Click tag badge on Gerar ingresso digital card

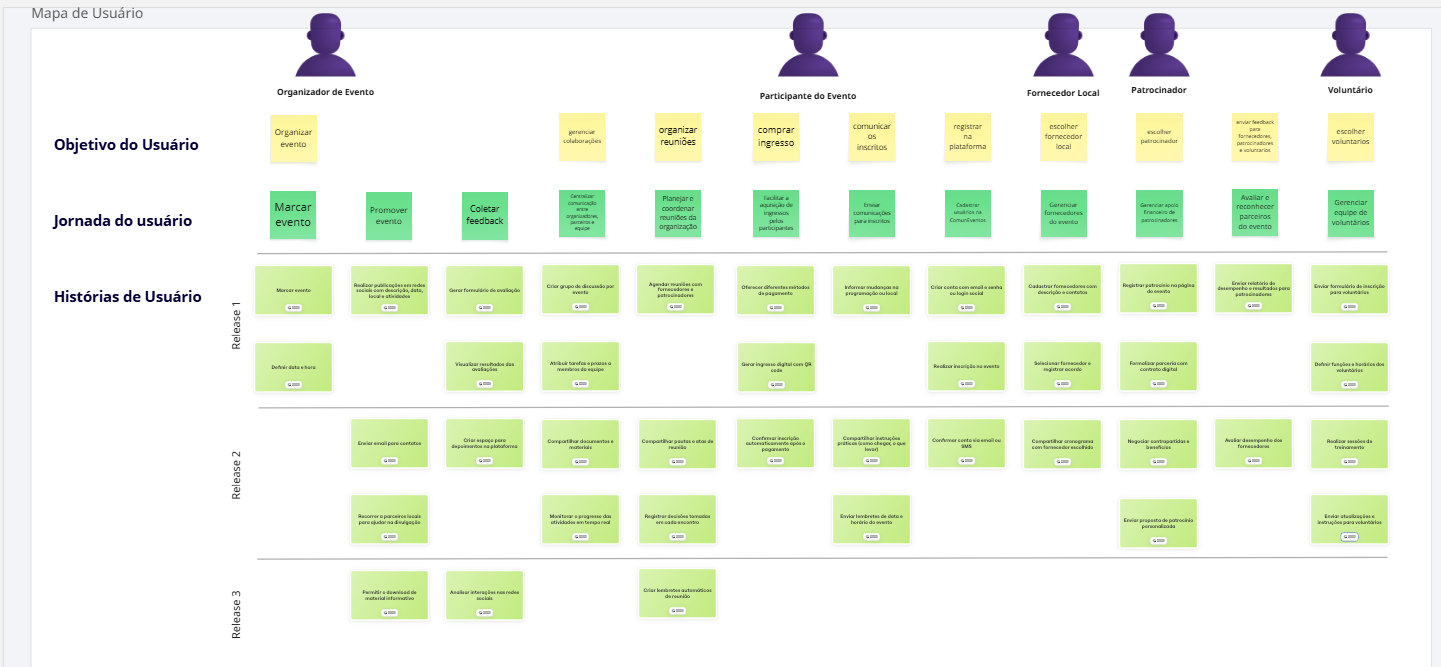coord(776,384)
